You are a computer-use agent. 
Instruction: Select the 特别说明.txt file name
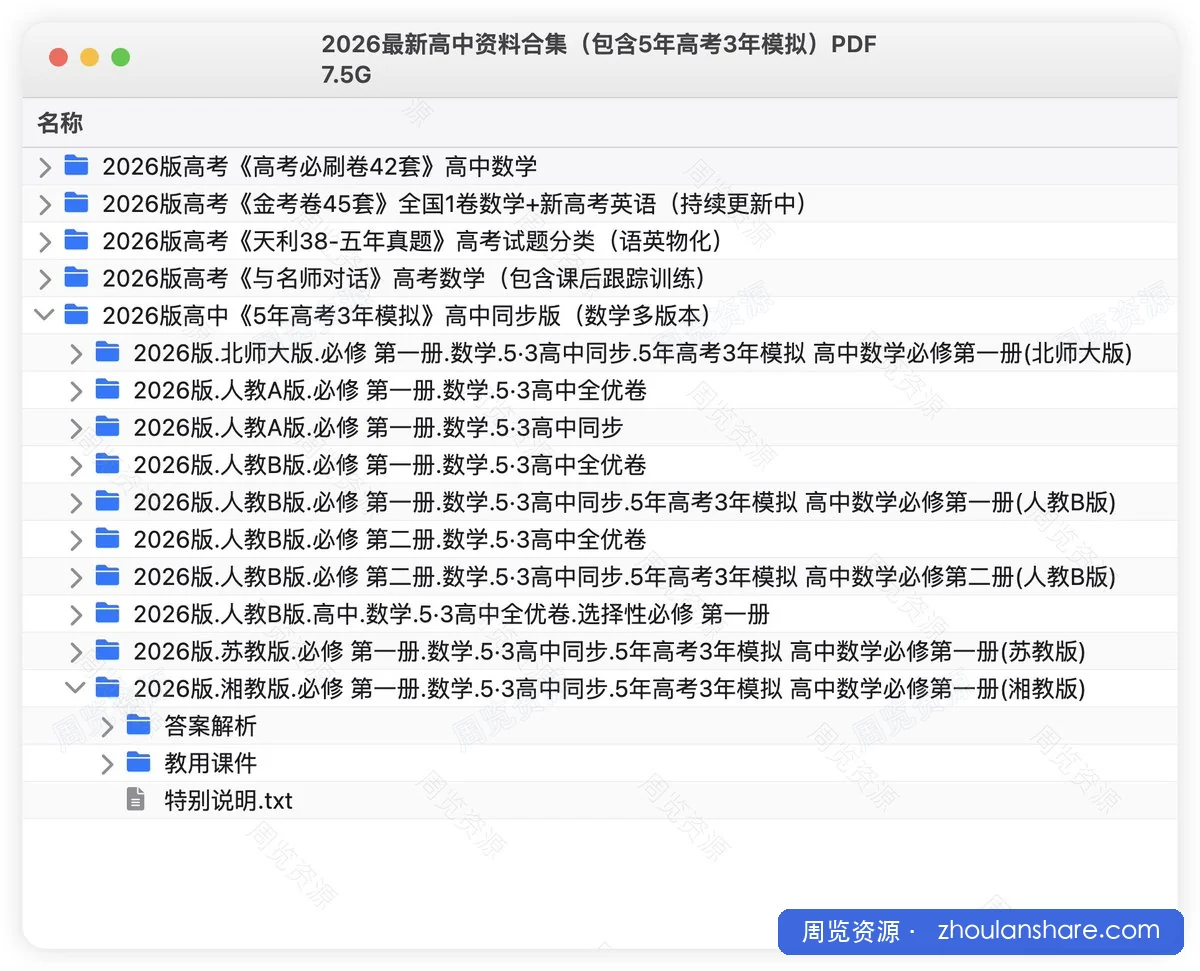(x=228, y=801)
